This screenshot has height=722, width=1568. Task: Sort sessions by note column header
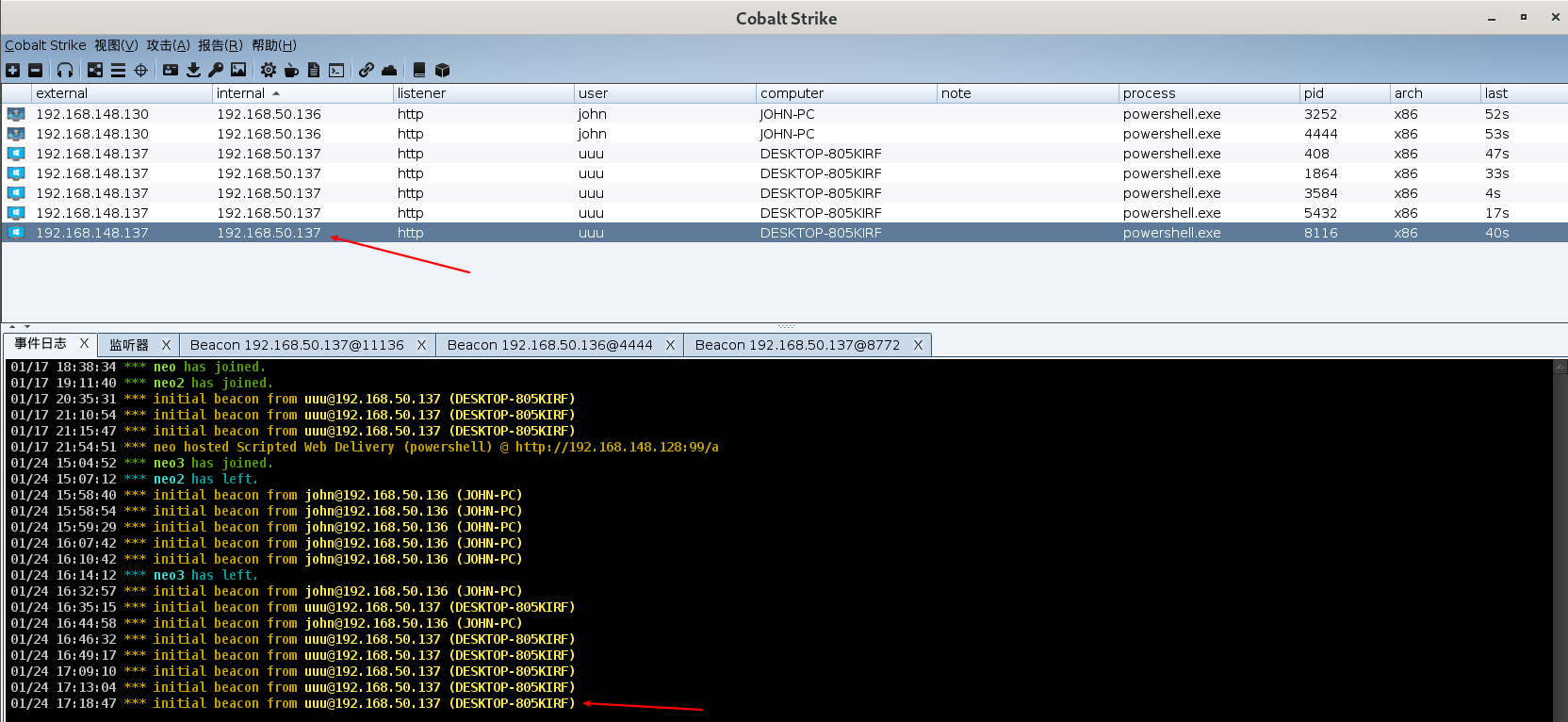pyautogui.click(x=1028, y=93)
